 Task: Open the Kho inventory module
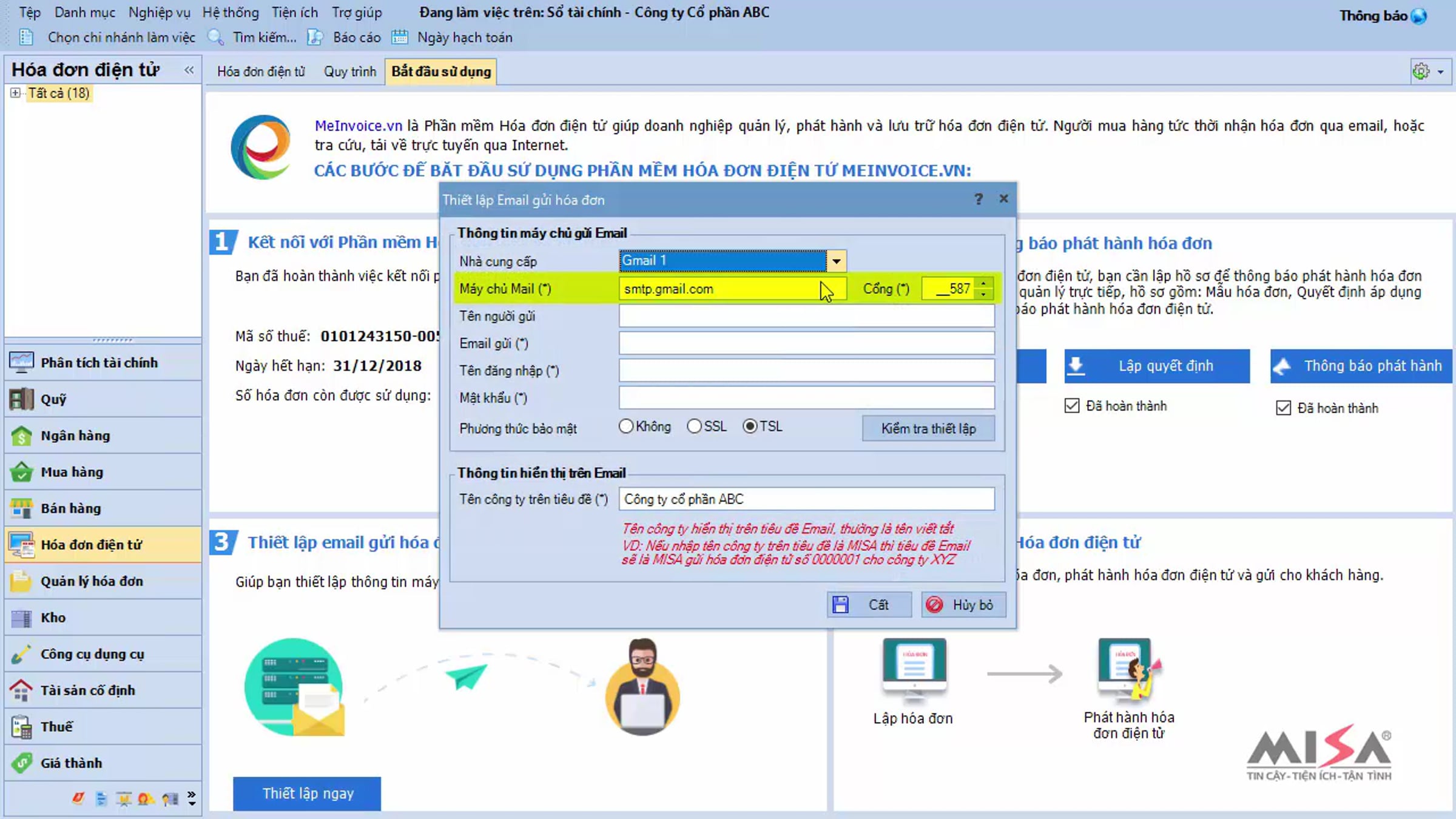click(103, 618)
